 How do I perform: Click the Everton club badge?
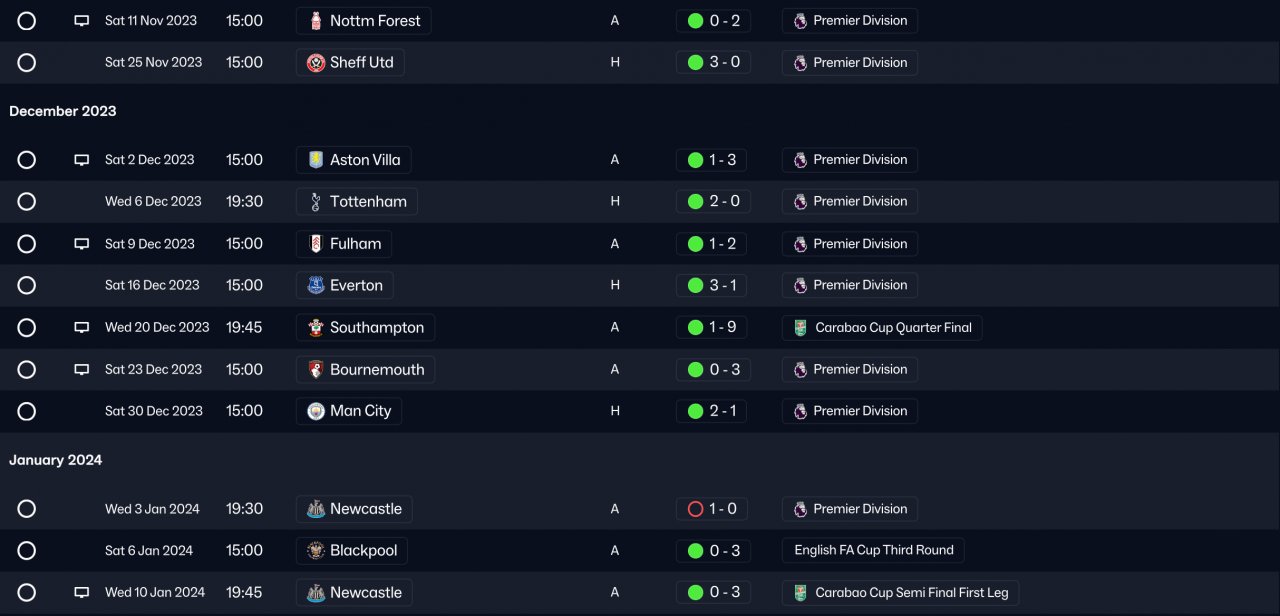[316, 286]
